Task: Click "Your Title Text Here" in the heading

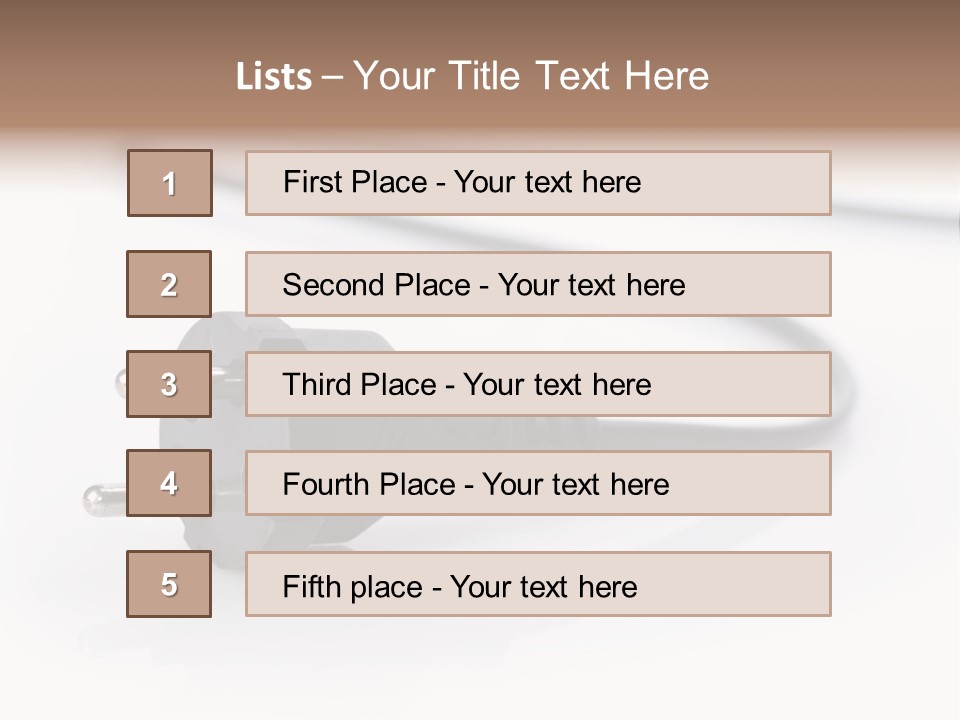Action: pos(531,76)
